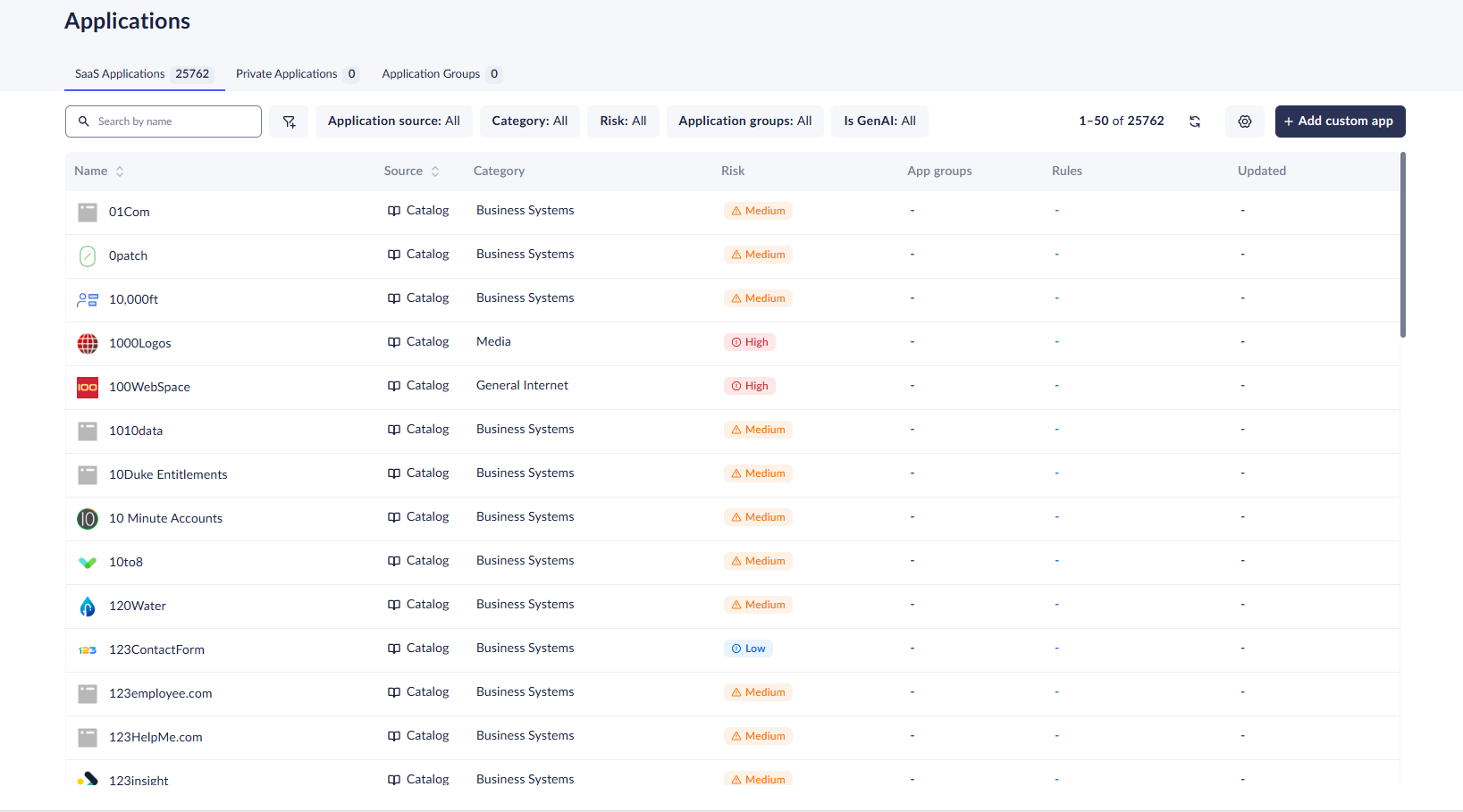1463x812 pixels.
Task: Click the 1000Logos globe icon
Action: point(88,343)
